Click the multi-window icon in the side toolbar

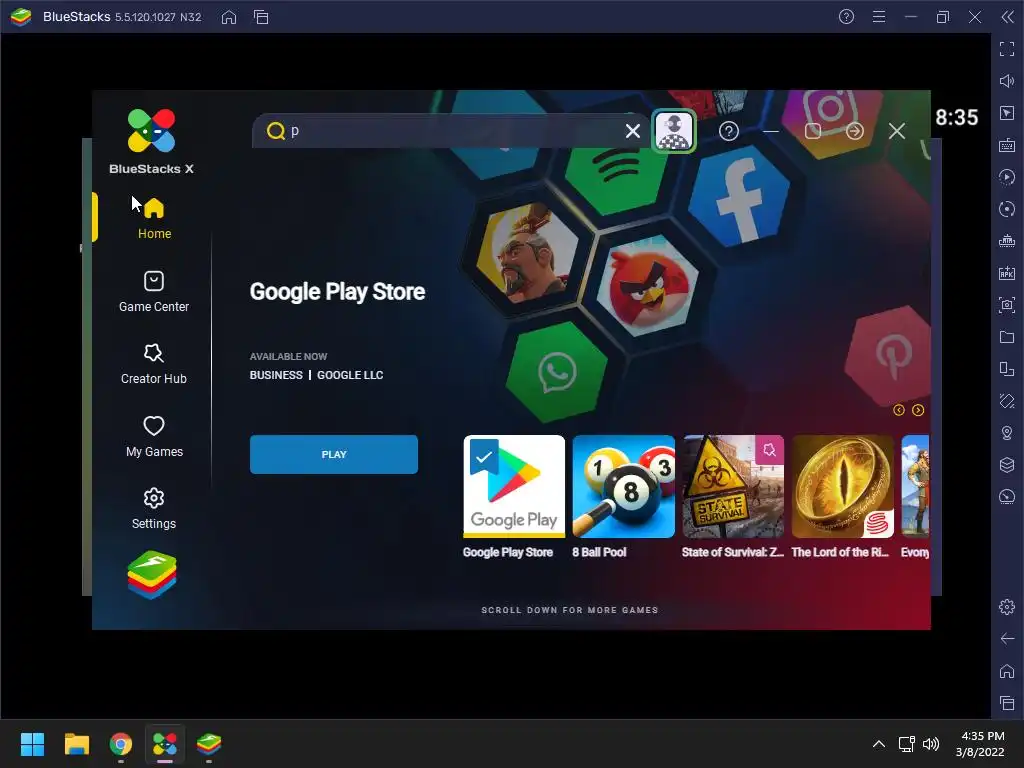1007,369
